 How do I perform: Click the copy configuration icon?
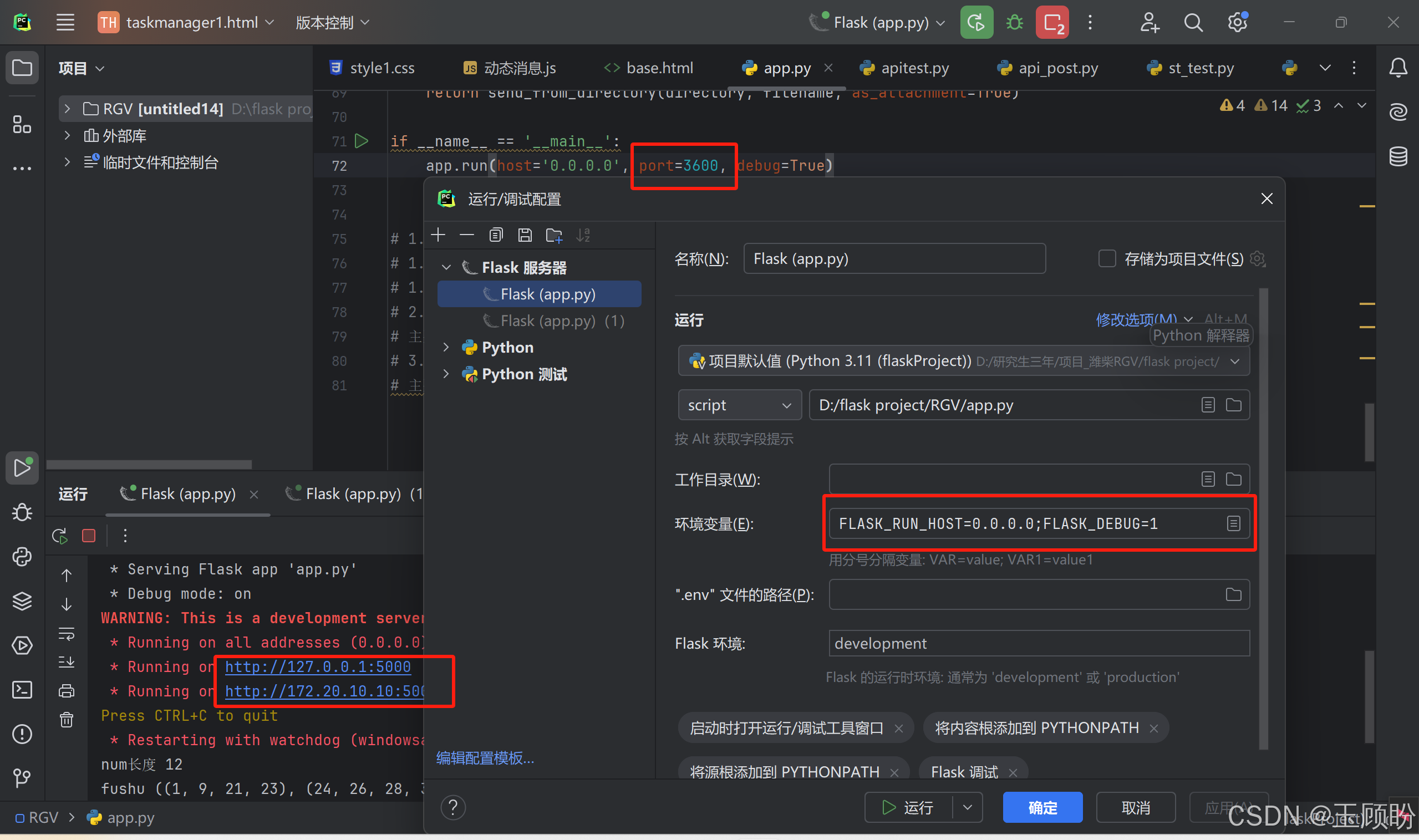[496, 235]
